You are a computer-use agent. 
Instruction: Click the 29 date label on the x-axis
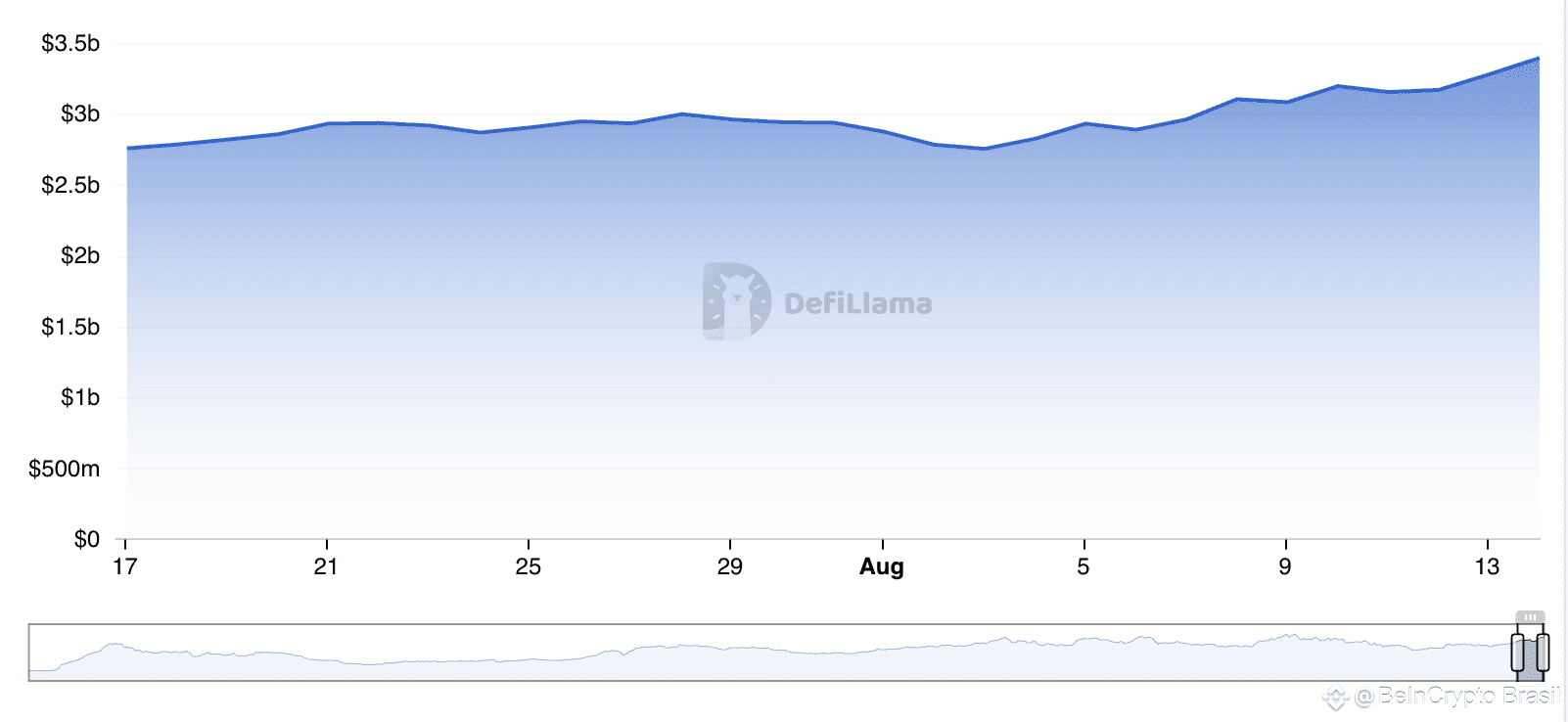(730, 566)
